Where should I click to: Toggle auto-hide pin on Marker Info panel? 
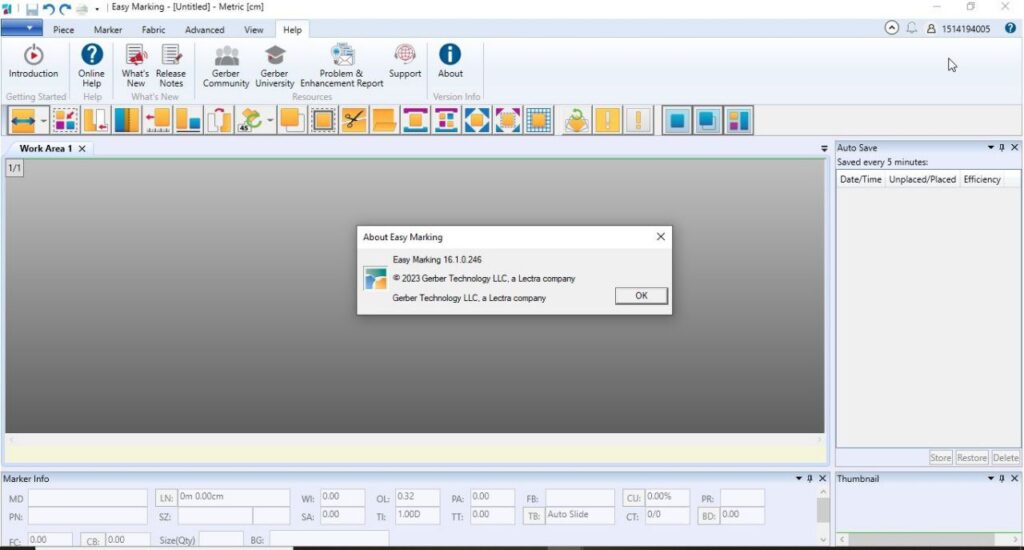click(x=809, y=479)
